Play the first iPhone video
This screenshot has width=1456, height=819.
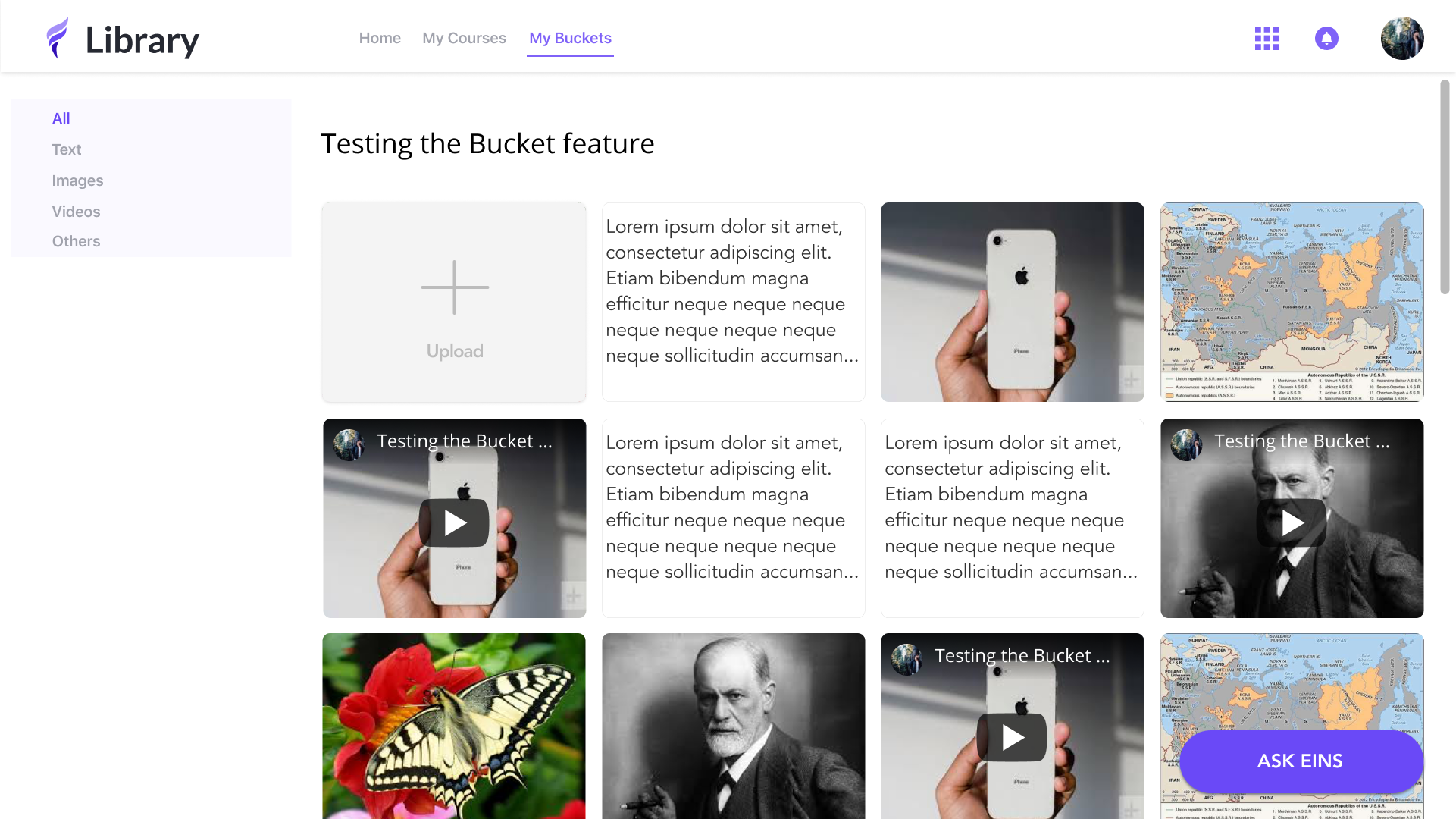(x=454, y=522)
